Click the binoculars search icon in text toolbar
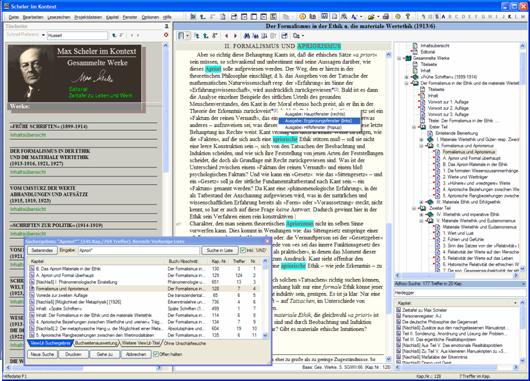 (247, 35)
